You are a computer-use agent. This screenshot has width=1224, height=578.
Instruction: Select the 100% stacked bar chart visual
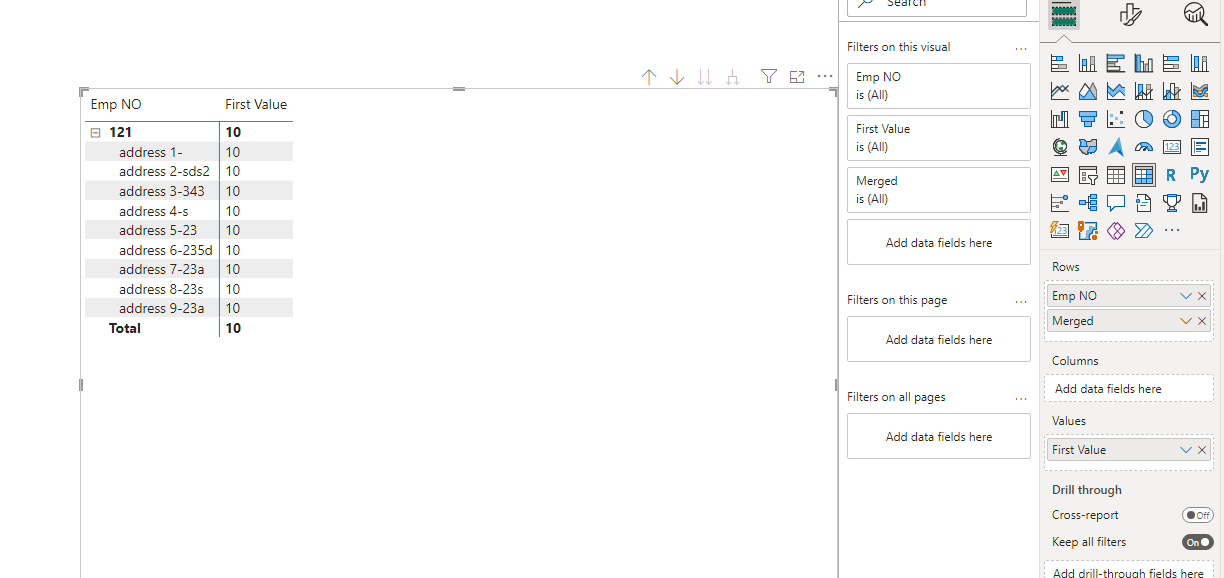1172,63
